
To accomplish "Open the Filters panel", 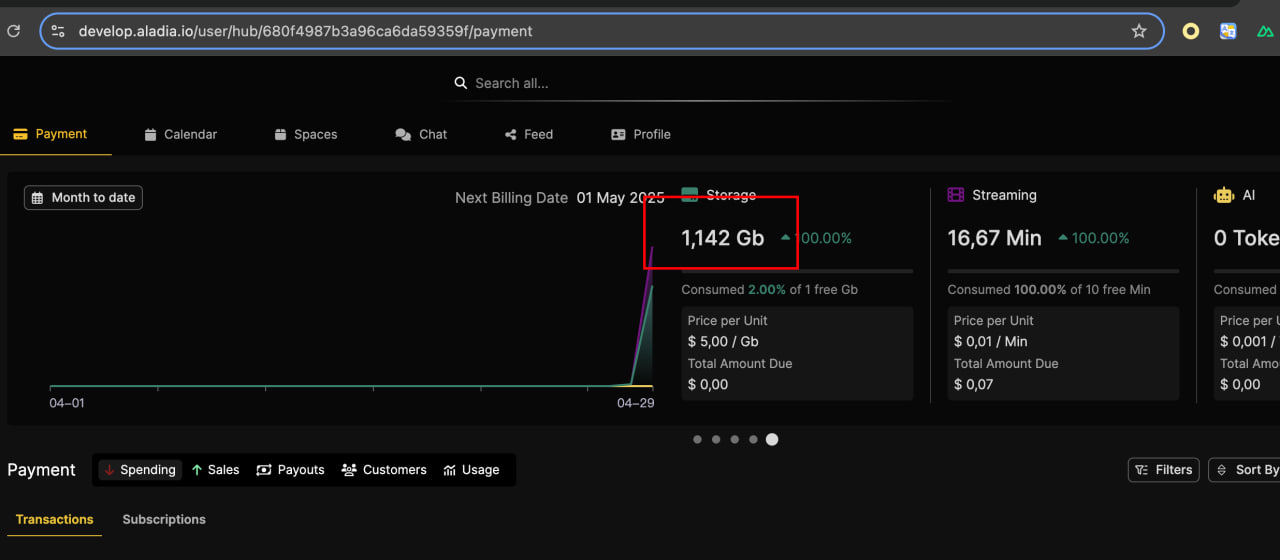I will (x=1164, y=470).
